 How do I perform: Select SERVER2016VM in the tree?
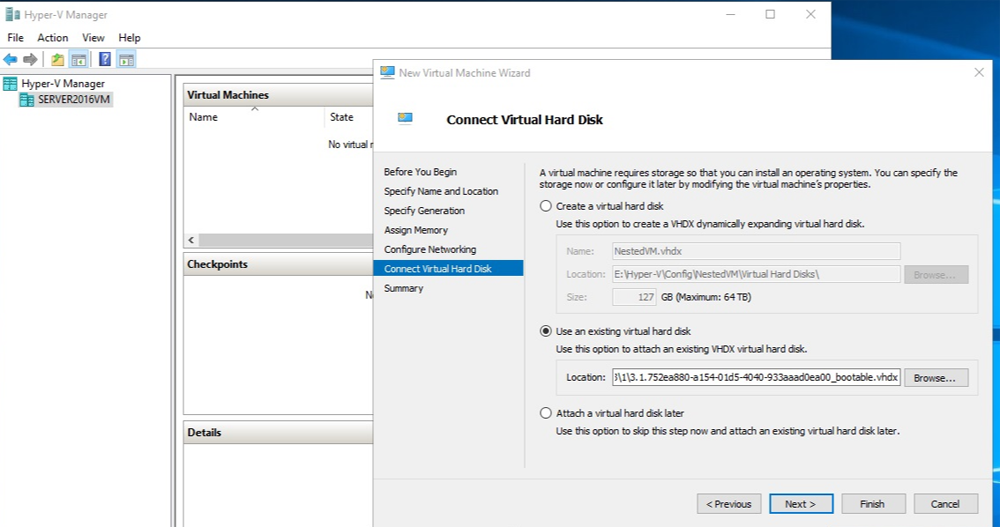(74, 100)
